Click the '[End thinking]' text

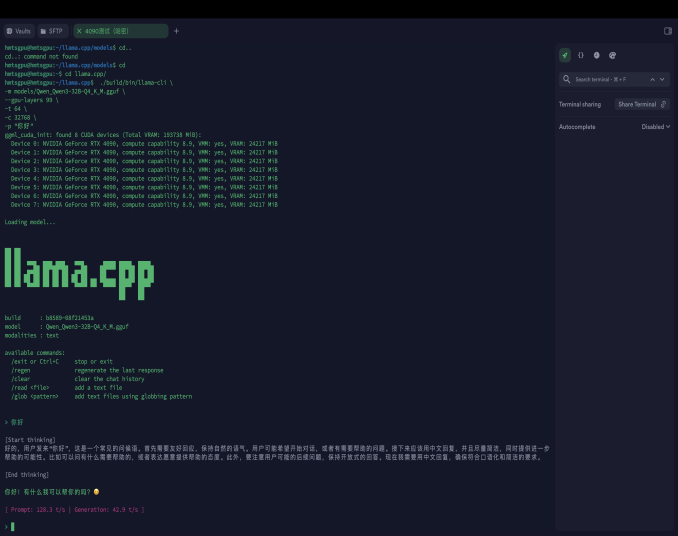27,475
